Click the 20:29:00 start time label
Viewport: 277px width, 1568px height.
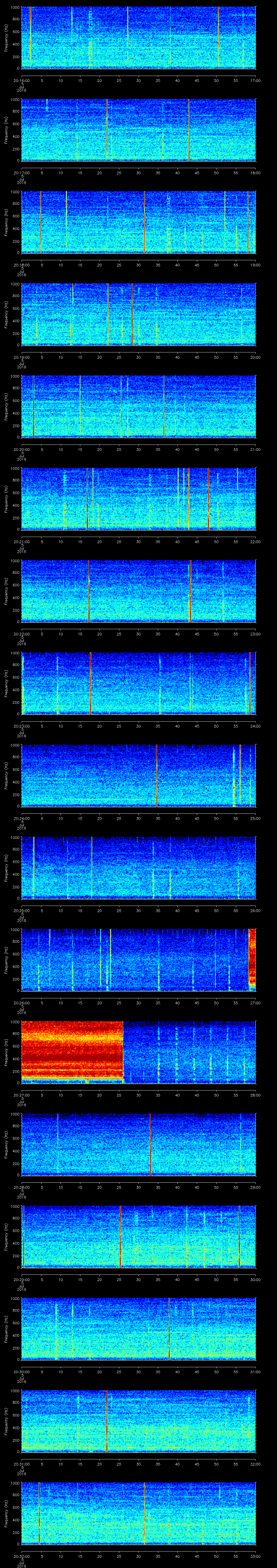(x=21, y=1279)
